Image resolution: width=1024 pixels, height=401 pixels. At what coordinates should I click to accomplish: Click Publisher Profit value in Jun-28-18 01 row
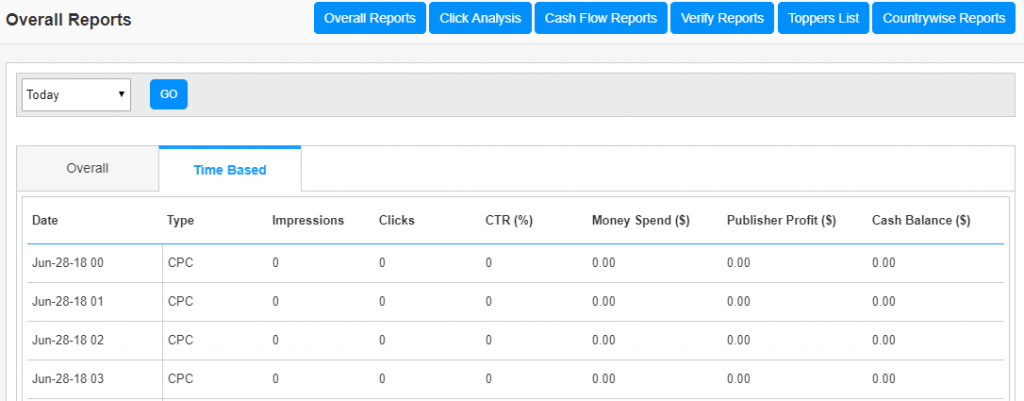click(x=739, y=302)
